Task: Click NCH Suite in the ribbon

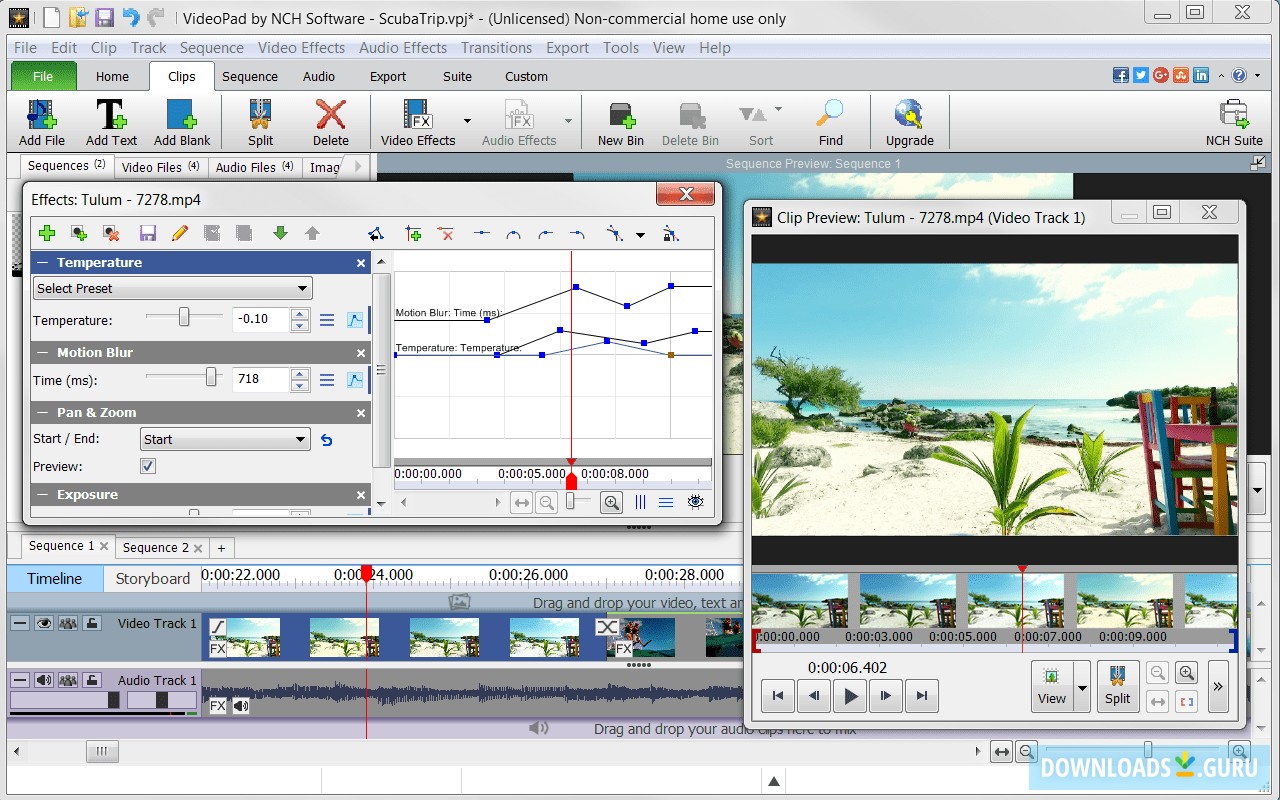Action: [1234, 120]
